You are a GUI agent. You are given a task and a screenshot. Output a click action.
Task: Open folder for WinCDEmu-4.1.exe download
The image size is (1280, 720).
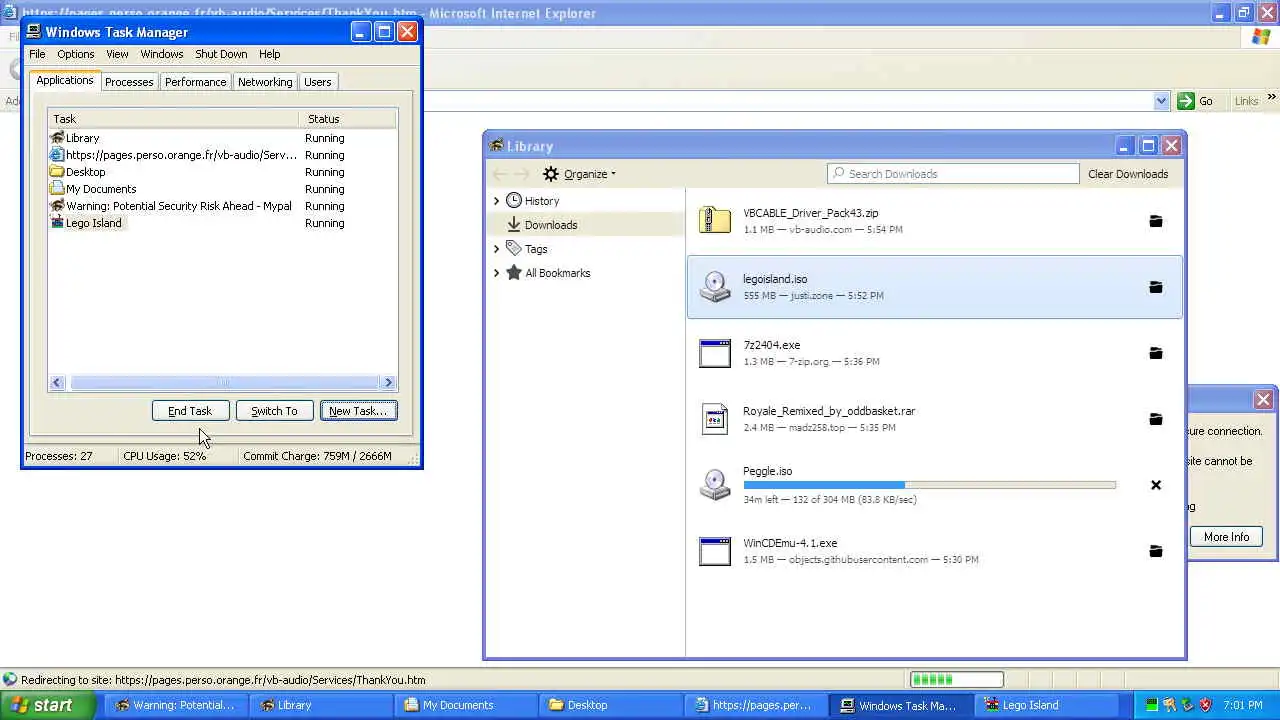tap(1155, 551)
